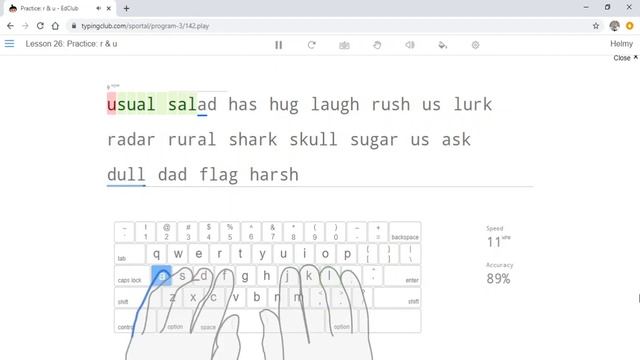Pause the typing lesson
This screenshot has width=640, height=360.
coord(278,45)
